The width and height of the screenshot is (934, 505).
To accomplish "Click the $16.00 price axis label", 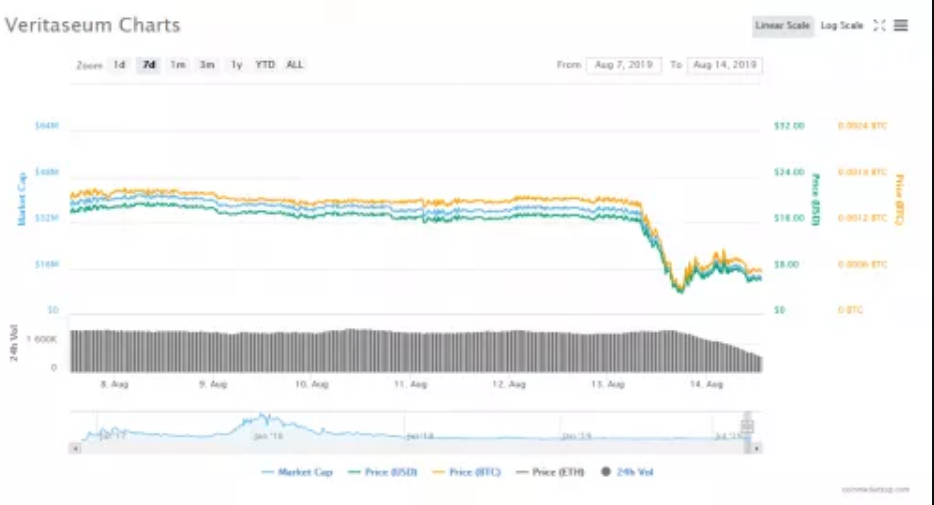I will (x=789, y=218).
